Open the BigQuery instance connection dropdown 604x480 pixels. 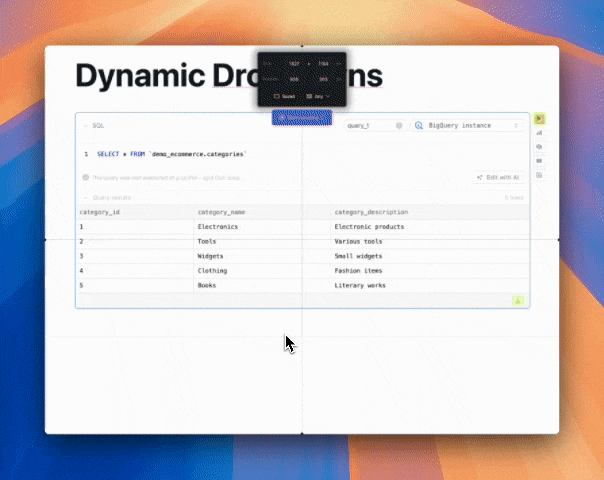coord(468,126)
